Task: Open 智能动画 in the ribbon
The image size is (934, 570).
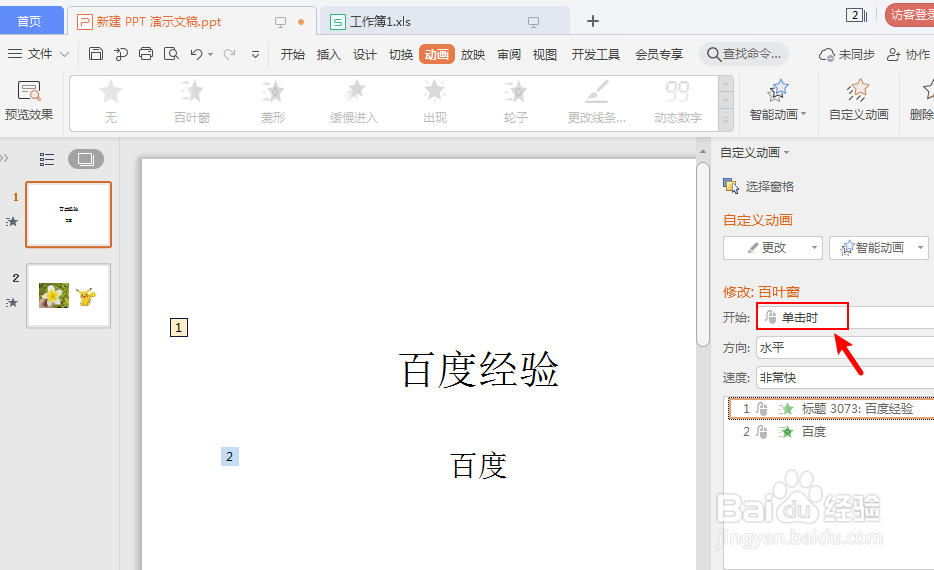Action: click(x=778, y=101)
